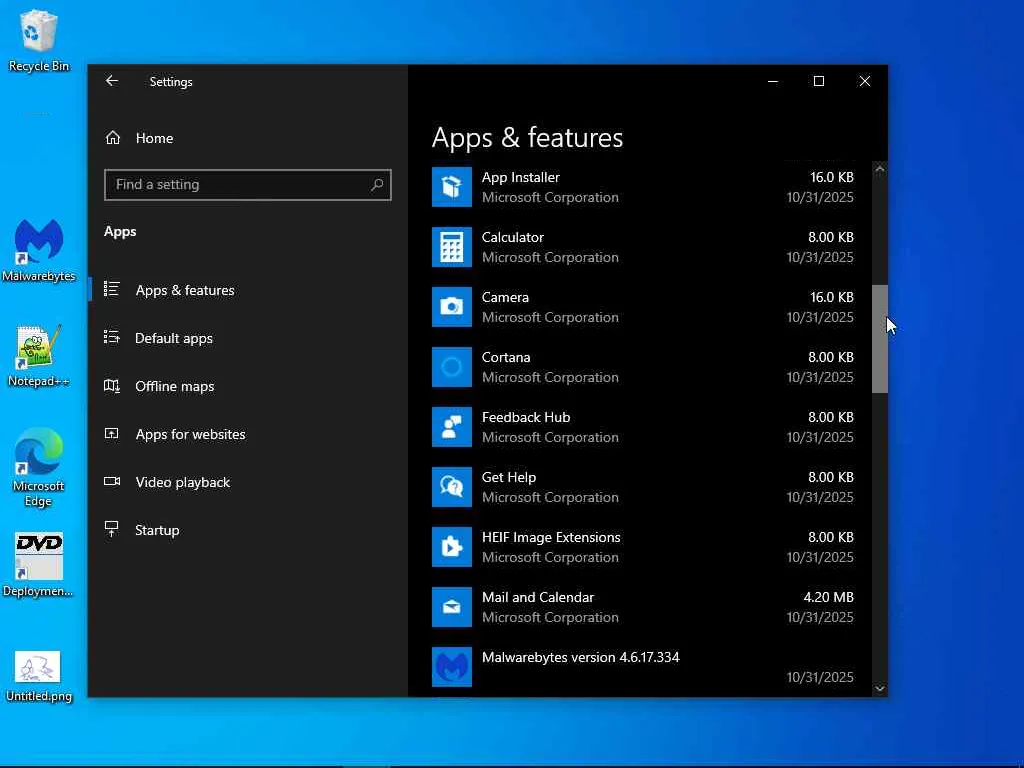Click the Settings window title text
The width and height of the screenshot is (1024, 768).
click(x=170, y=82)
